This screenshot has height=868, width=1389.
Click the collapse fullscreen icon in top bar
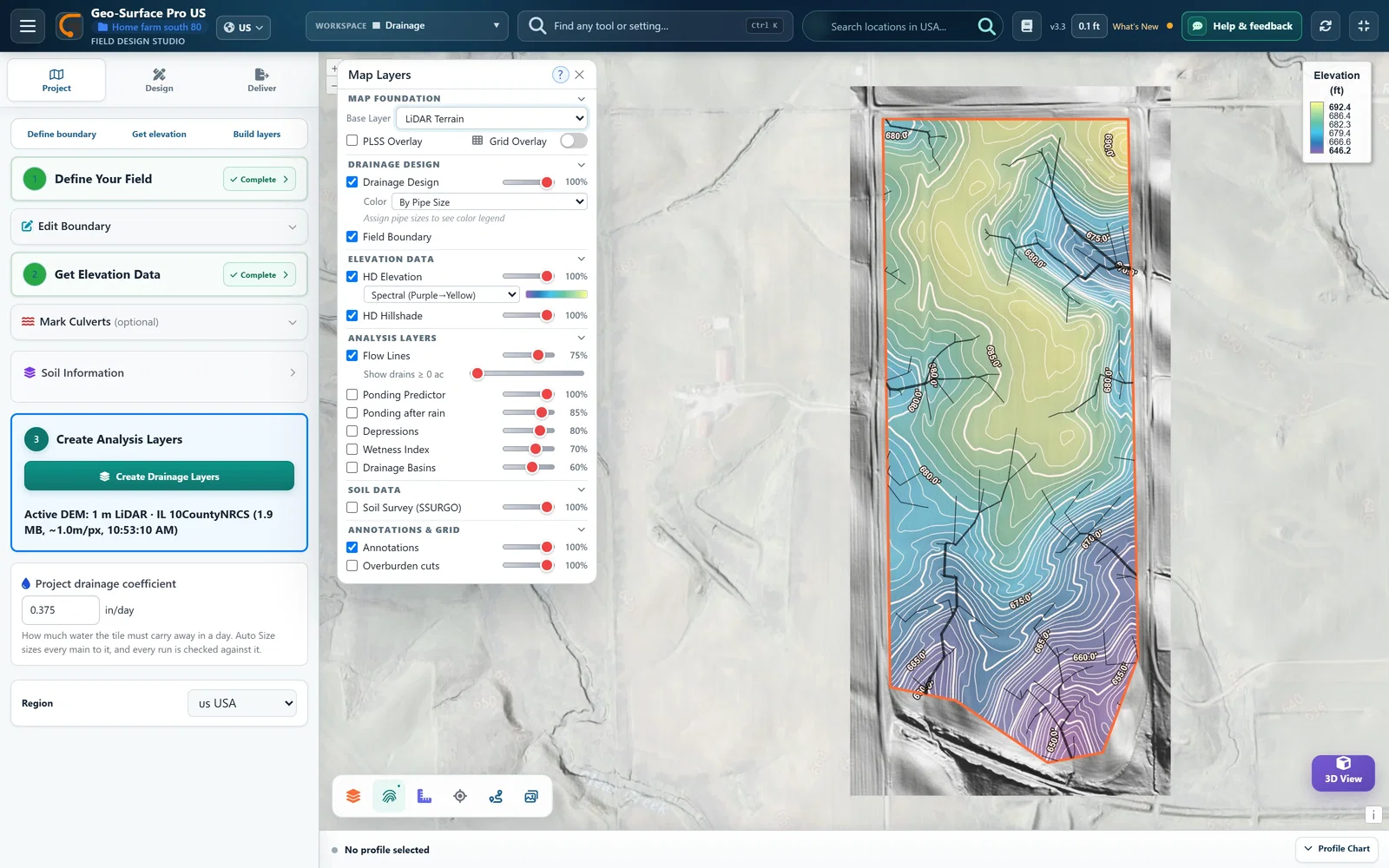click(1364, 26)
